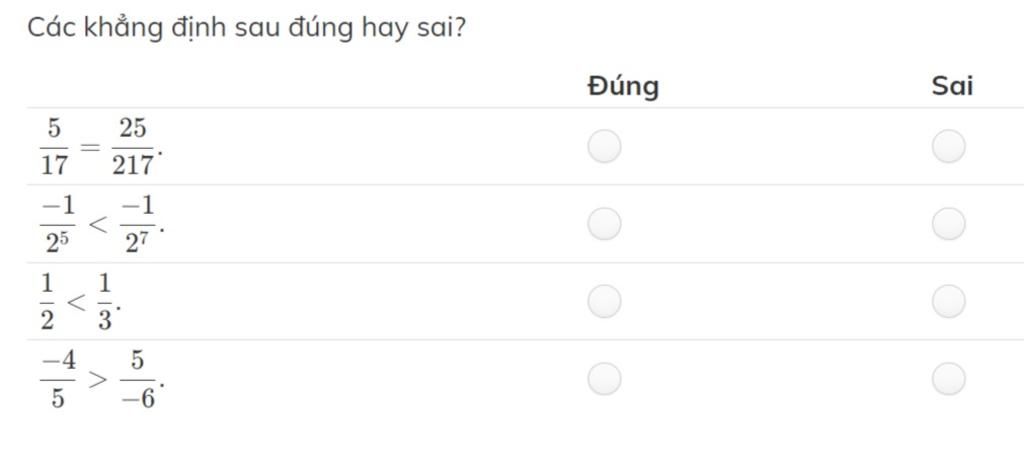This screenshot has height=456, width=1024.
Task: Click the fraction -4/5 in last row
Action: click(57, 380)
